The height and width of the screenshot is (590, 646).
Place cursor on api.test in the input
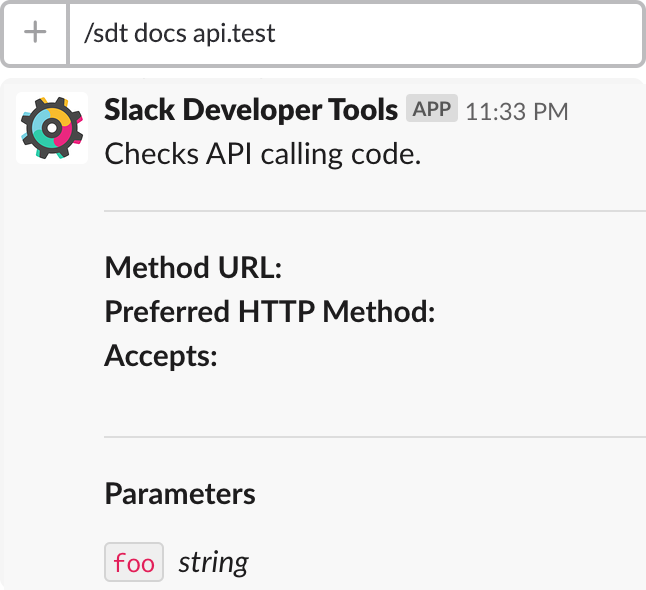(x=234, y=34)
